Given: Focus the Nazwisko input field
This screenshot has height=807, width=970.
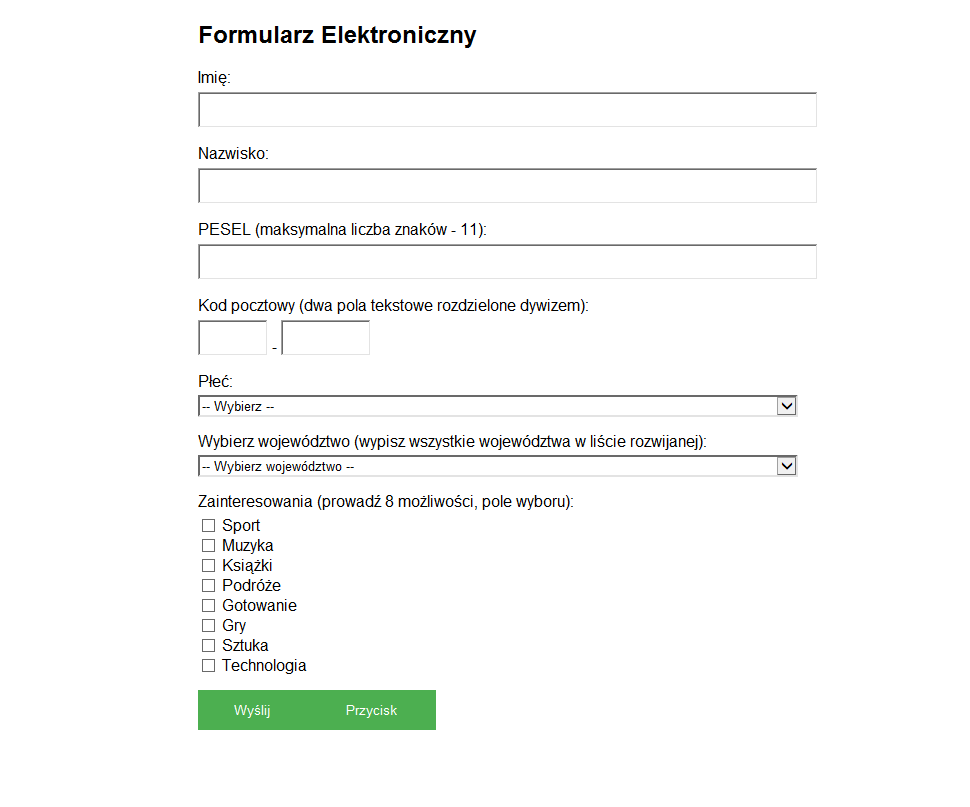Looking at the screenshot, I should (x=507, y=186).
